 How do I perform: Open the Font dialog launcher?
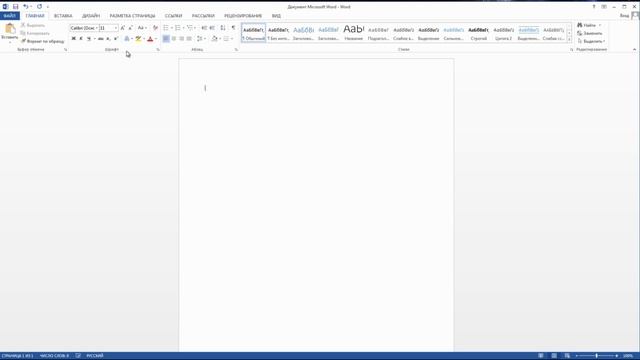tap(158, 50)
